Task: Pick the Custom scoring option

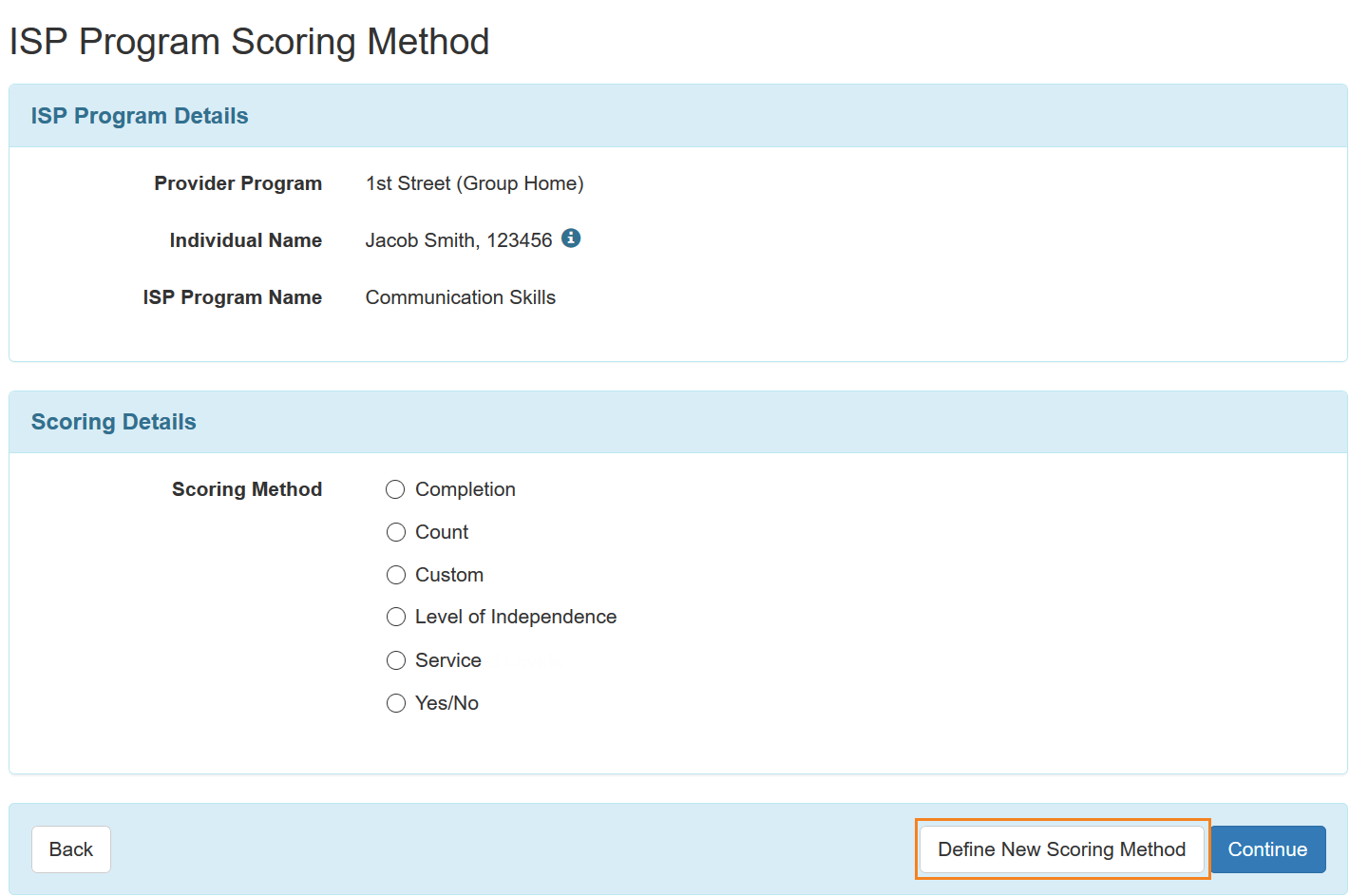Action: [x=396, y=575]
